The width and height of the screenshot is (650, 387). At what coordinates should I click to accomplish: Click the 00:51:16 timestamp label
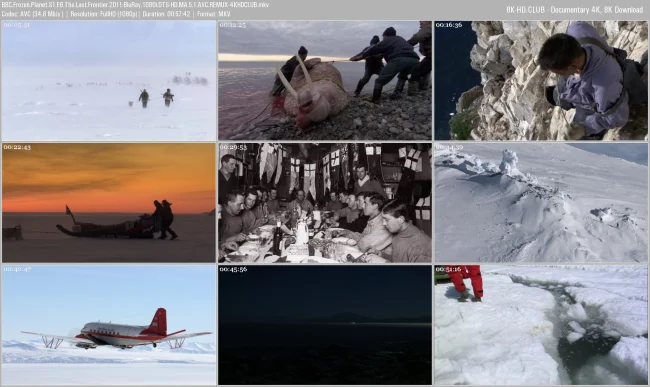pos(449,269)
